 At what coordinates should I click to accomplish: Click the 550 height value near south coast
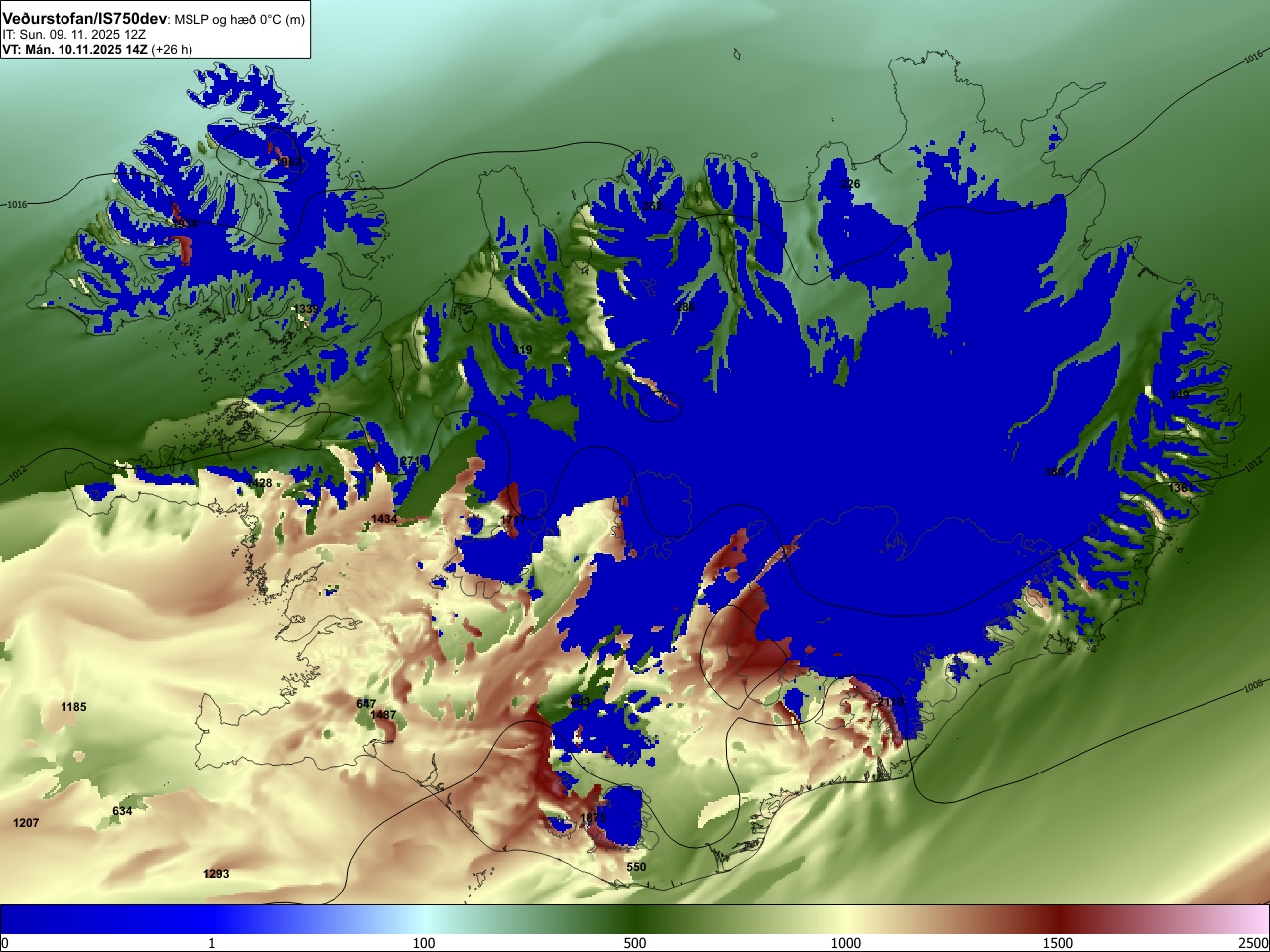point(636,867)
